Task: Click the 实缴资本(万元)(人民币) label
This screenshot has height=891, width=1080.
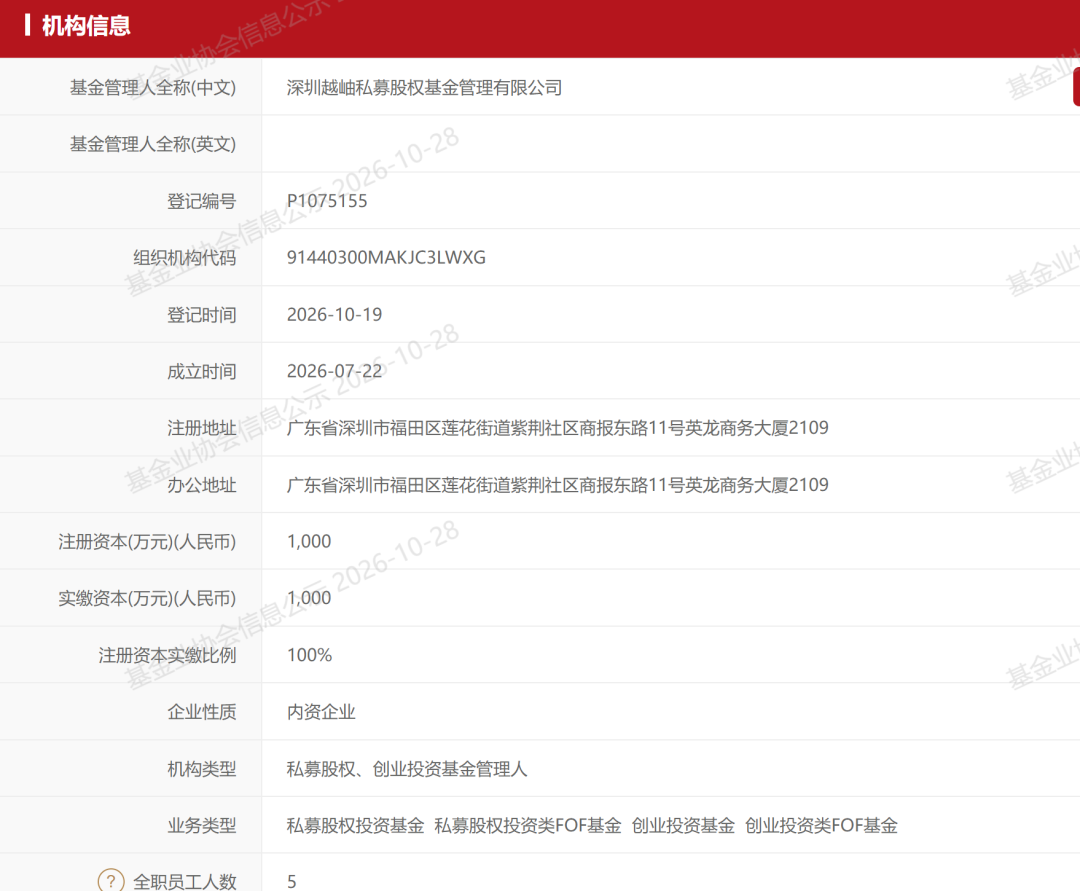Action: (147, 598)
